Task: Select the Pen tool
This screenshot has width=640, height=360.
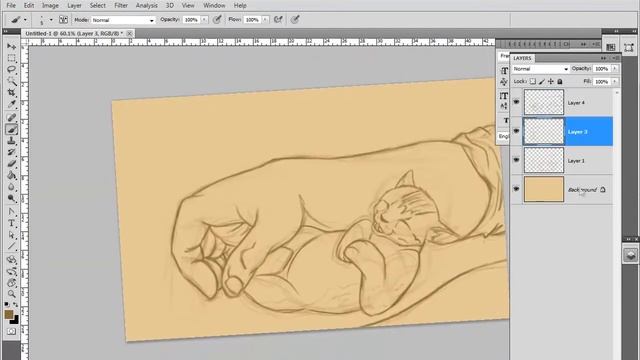Action: click(11, 212)
